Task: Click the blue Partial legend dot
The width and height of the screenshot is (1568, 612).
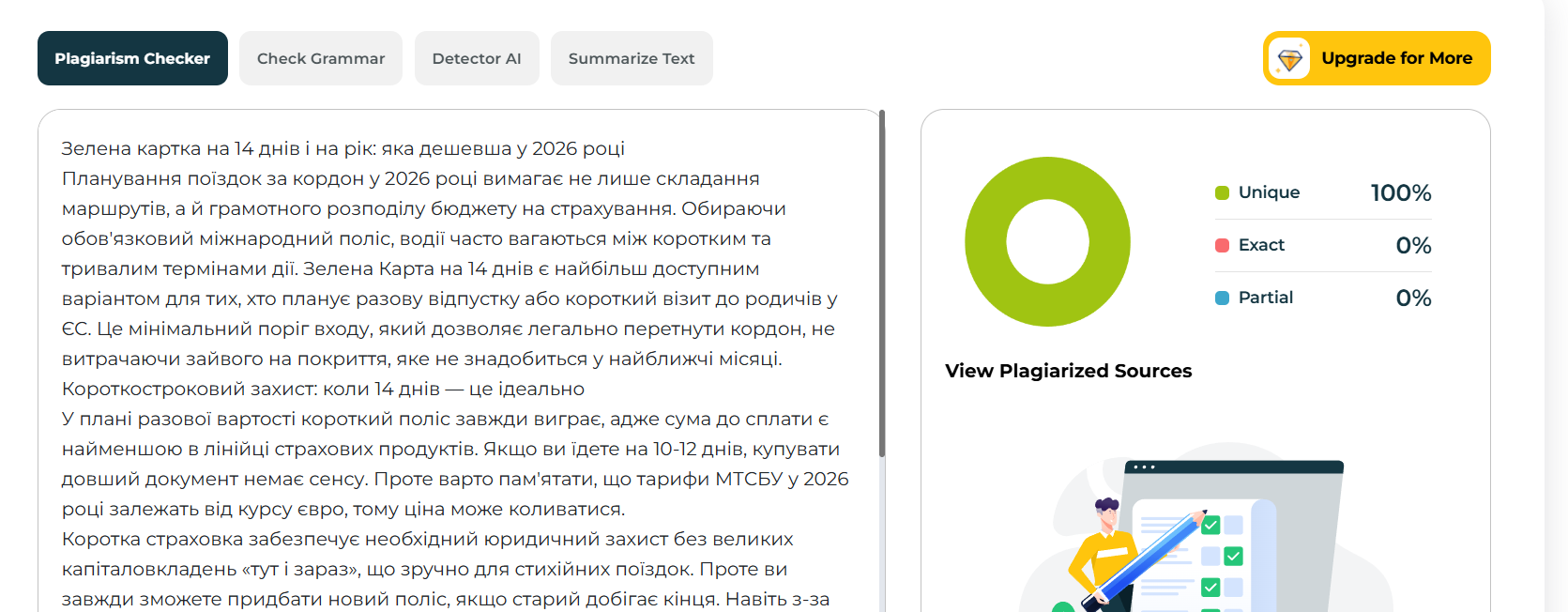Action: pos(1222,298)
